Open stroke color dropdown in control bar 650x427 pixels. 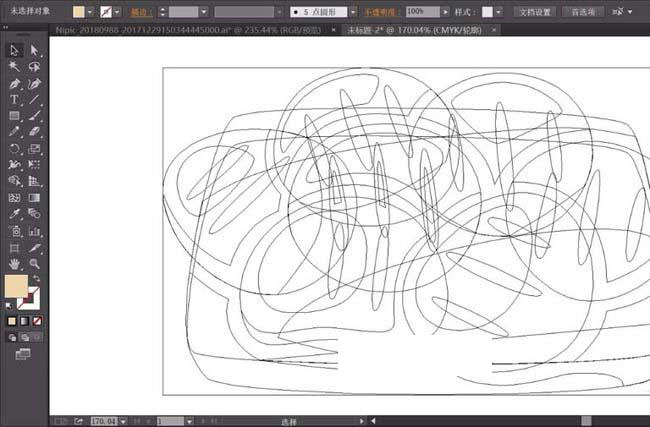tap(117, 12)
